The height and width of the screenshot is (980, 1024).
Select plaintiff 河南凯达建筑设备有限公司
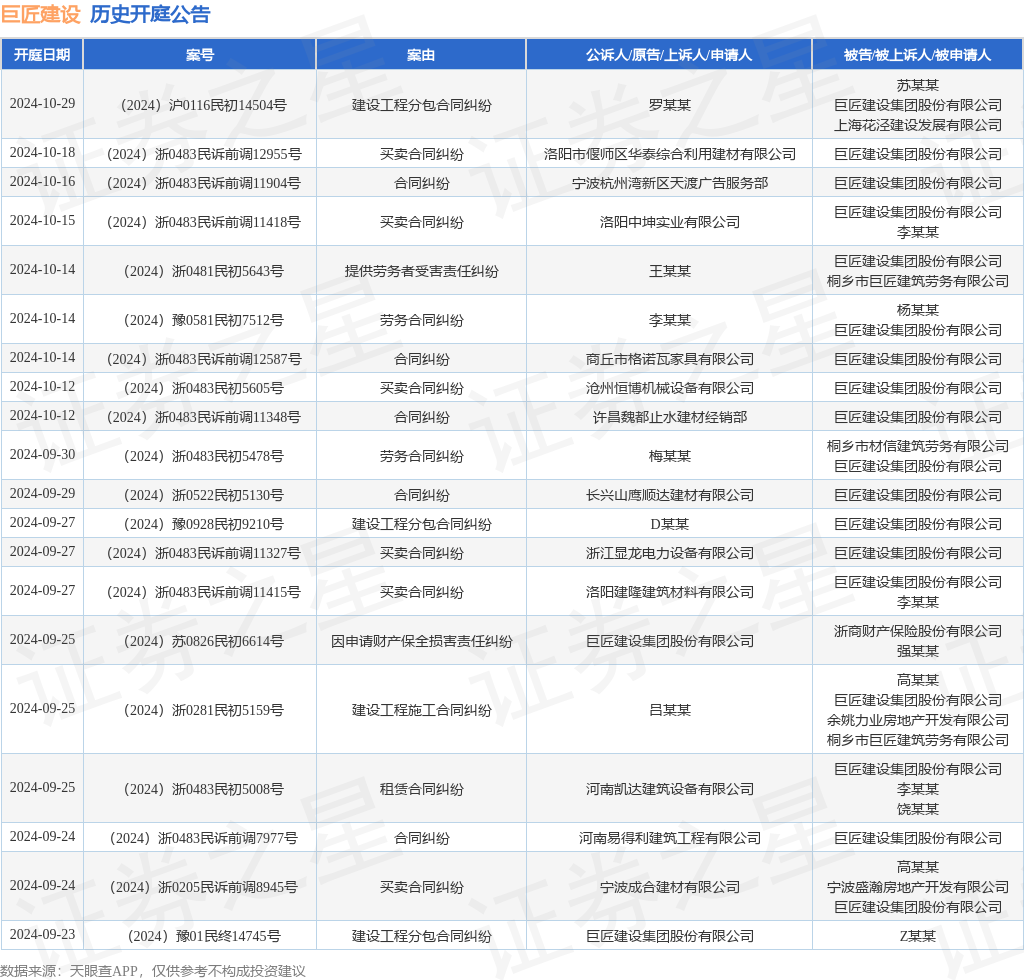click(669, 790)
